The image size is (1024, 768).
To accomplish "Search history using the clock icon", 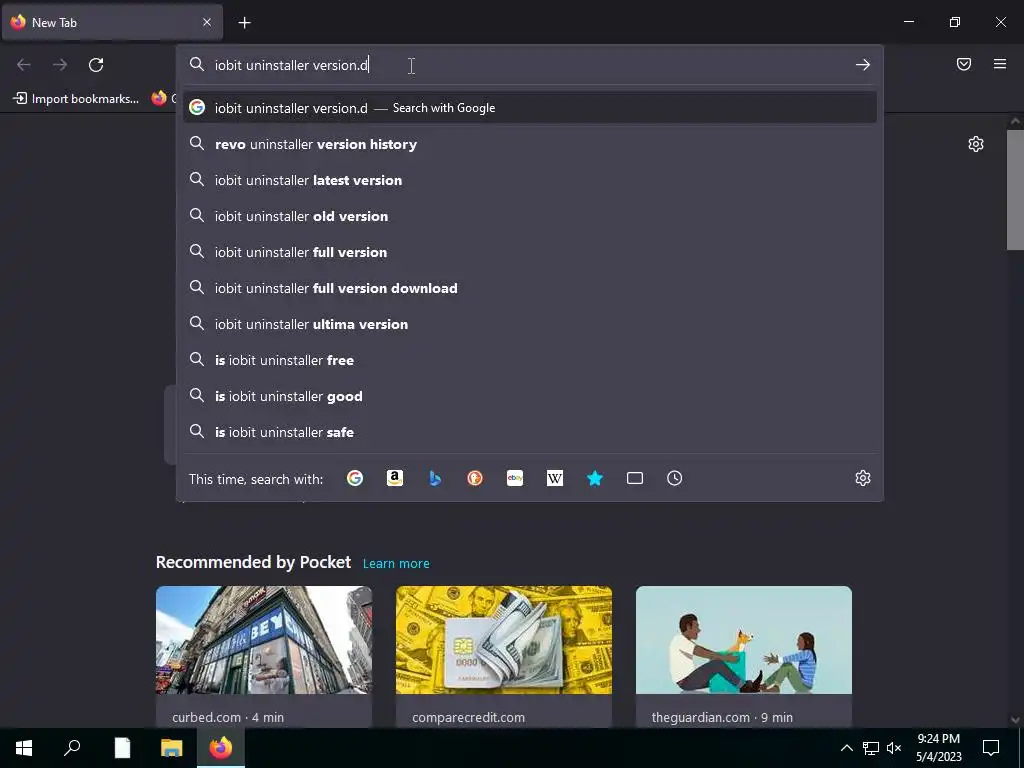I will click(675, 479).
